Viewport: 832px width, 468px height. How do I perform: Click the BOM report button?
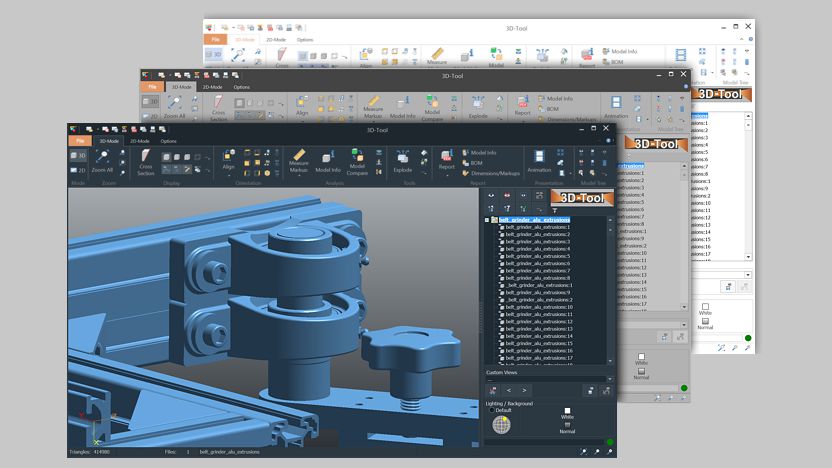tap(476, 162)
